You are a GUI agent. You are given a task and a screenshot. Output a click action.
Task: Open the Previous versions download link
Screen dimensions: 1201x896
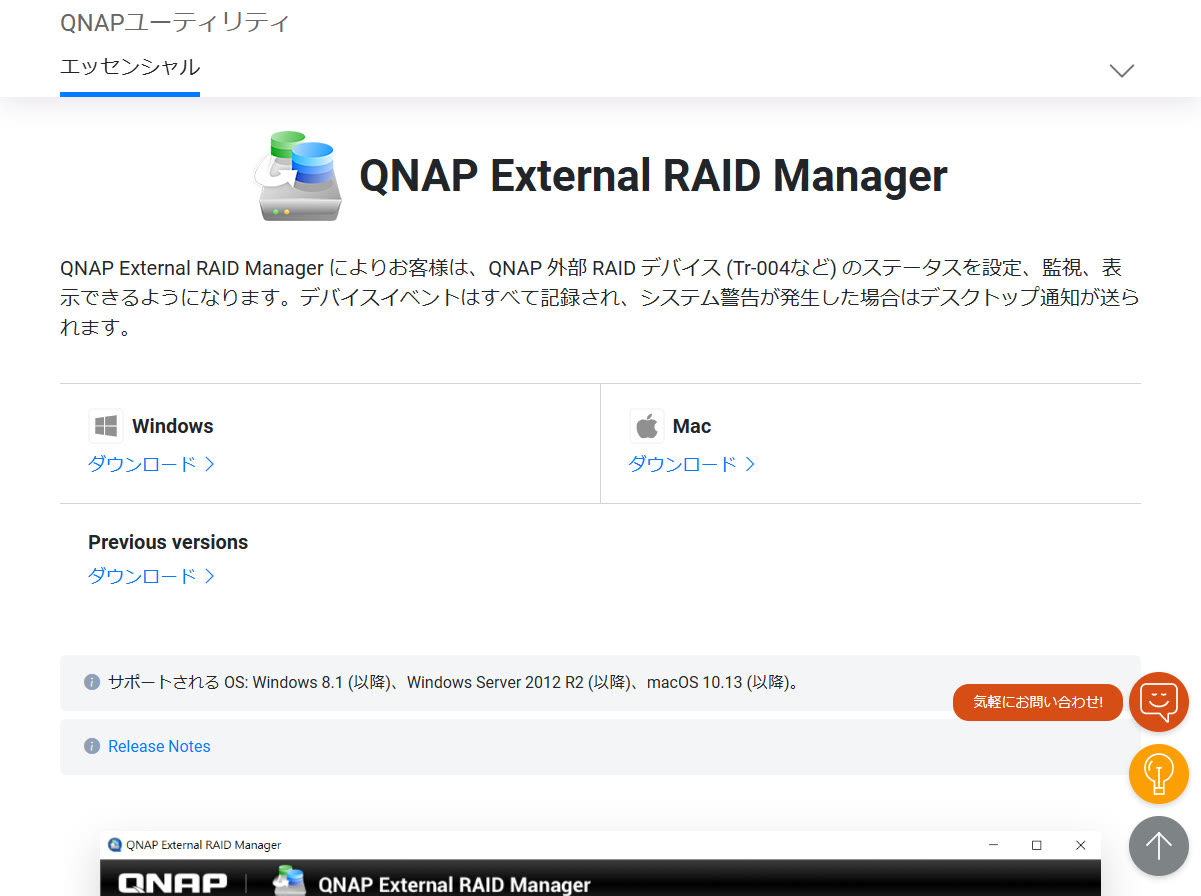(x=152, y=576)
